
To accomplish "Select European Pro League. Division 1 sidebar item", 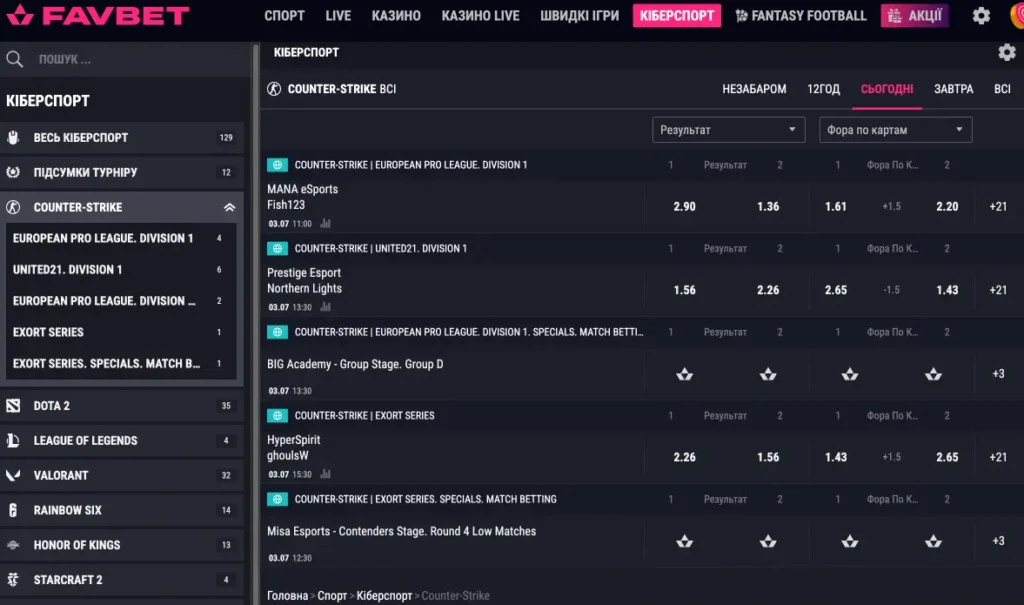I will (121, 238).
